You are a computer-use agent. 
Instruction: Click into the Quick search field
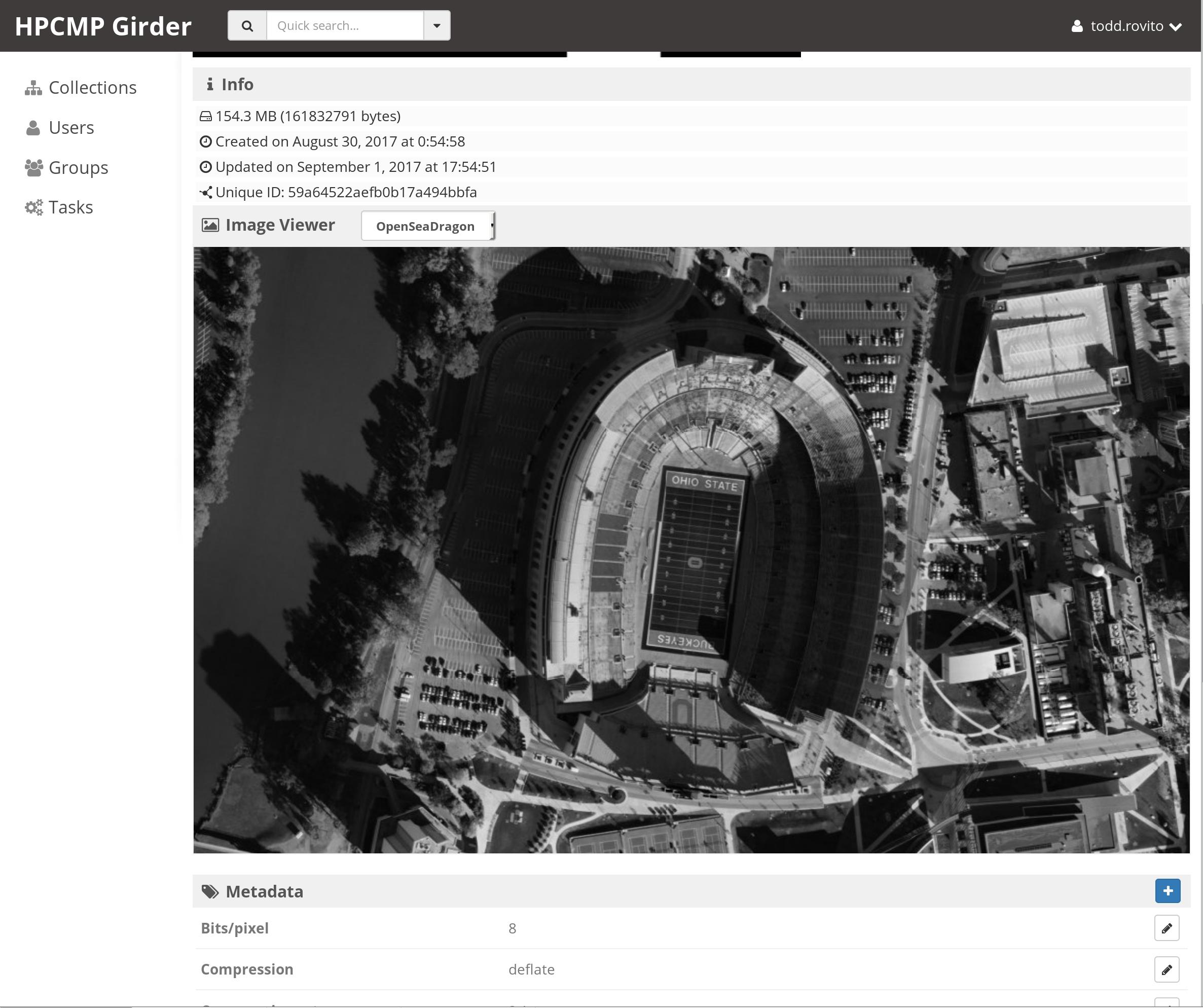tap(345, 26)
